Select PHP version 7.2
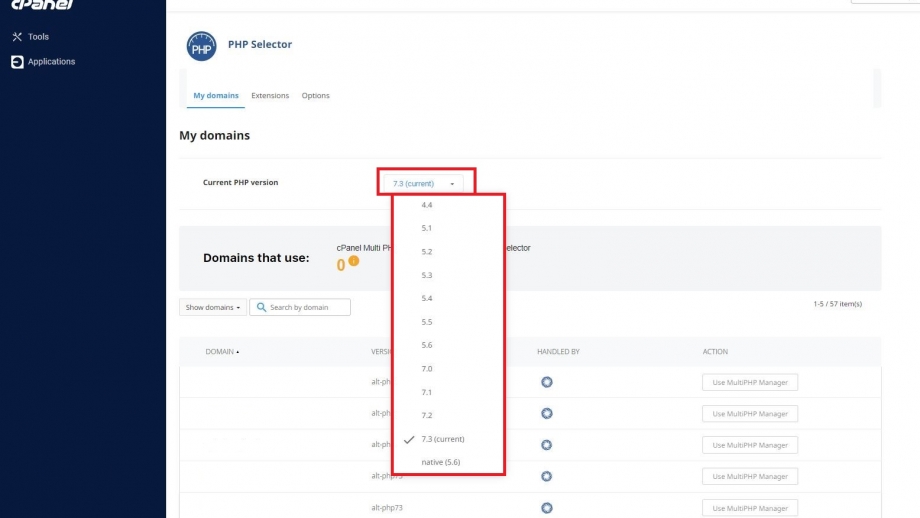 pos(427,415)
